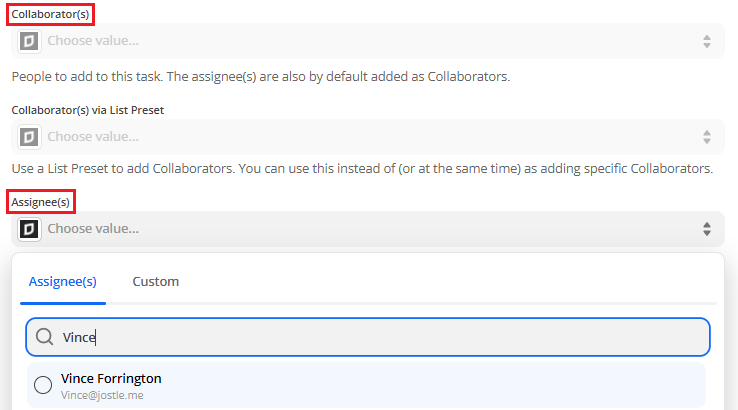
Task: Click the app icon in the Collaborator(s) field
Action: point(29,41)
